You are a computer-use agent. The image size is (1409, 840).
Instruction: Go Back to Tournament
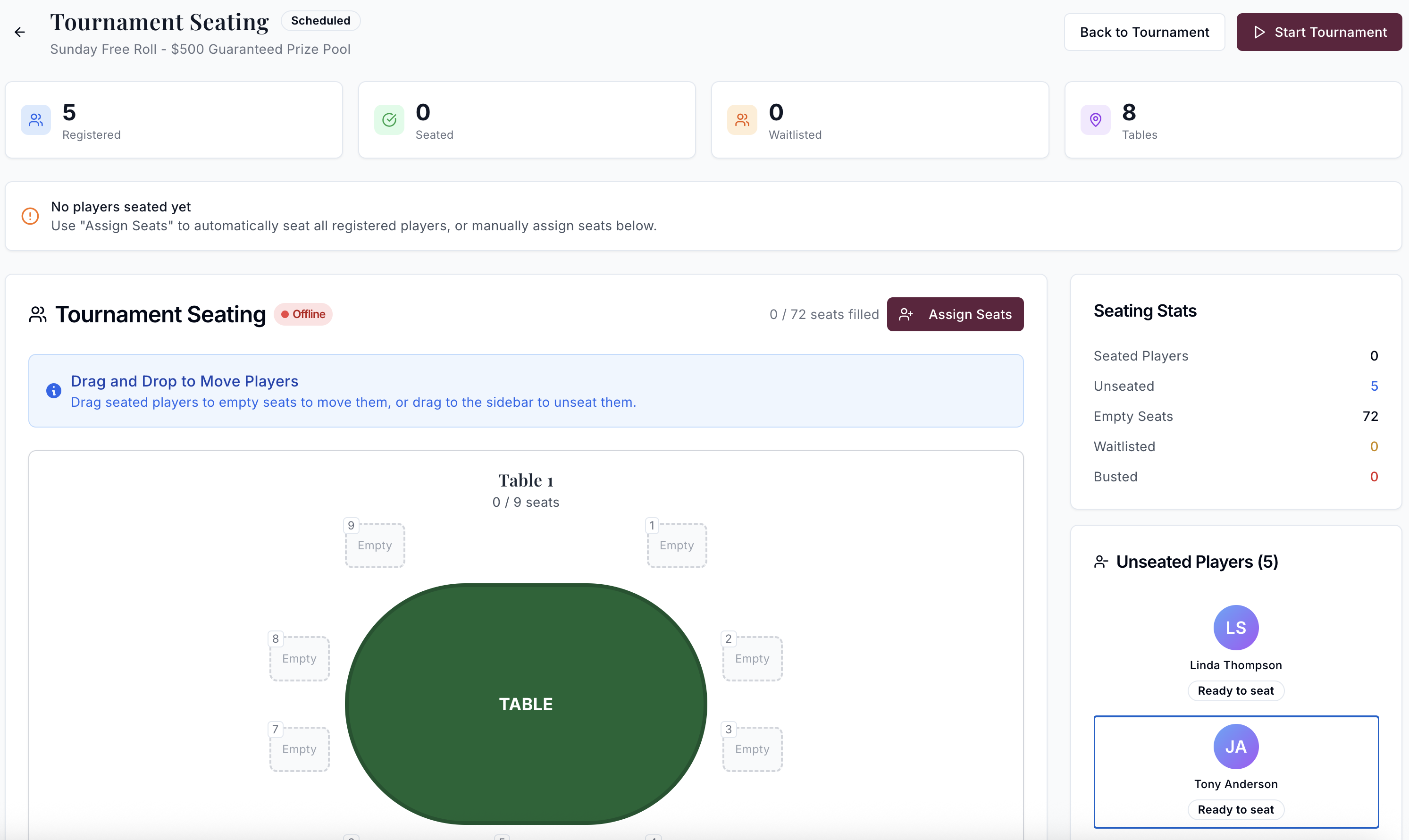click(1144, 32)
